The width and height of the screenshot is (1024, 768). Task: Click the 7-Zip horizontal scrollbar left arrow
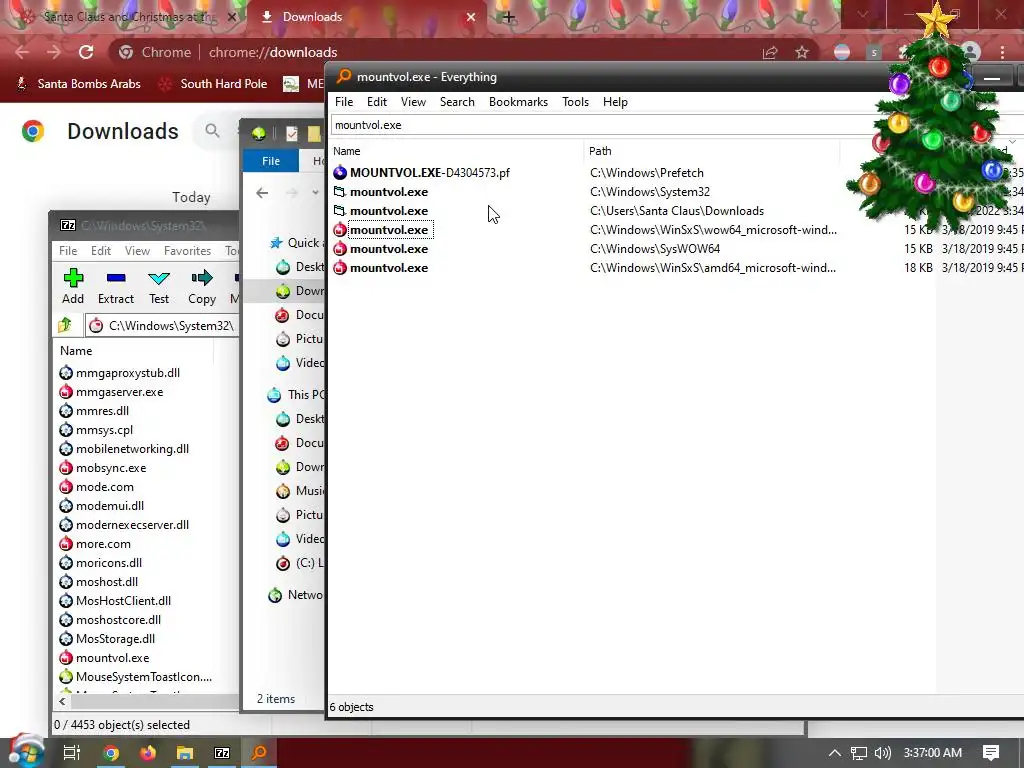click(62, 702)
